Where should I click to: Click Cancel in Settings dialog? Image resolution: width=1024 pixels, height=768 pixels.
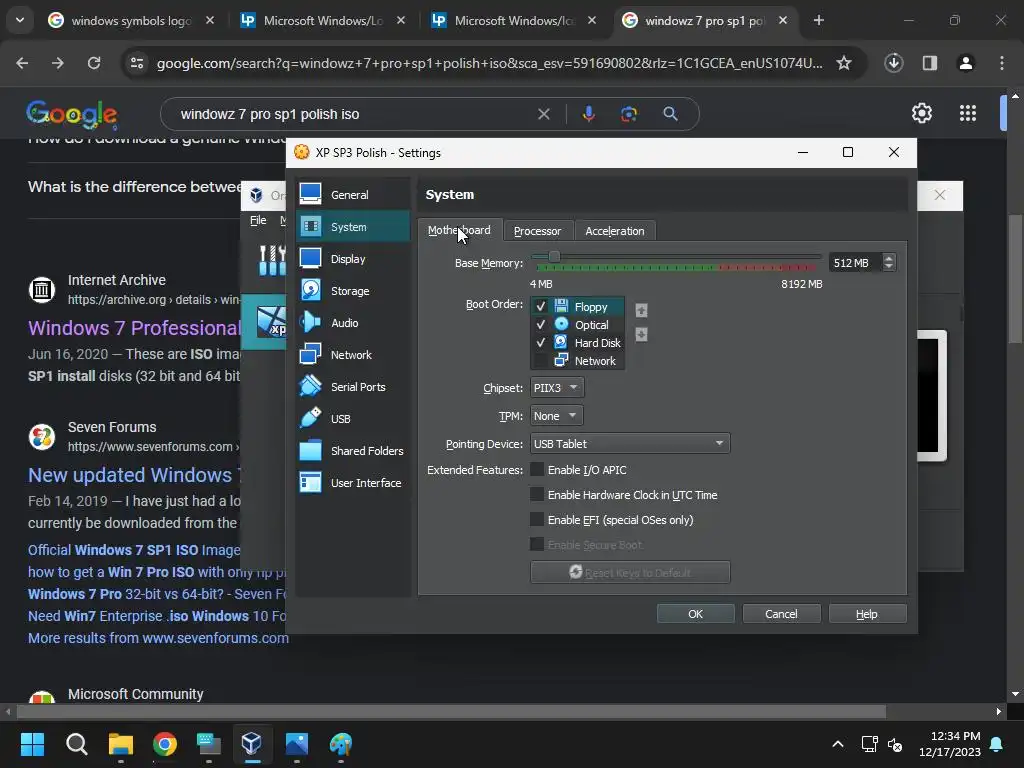[x=781, y=614]
